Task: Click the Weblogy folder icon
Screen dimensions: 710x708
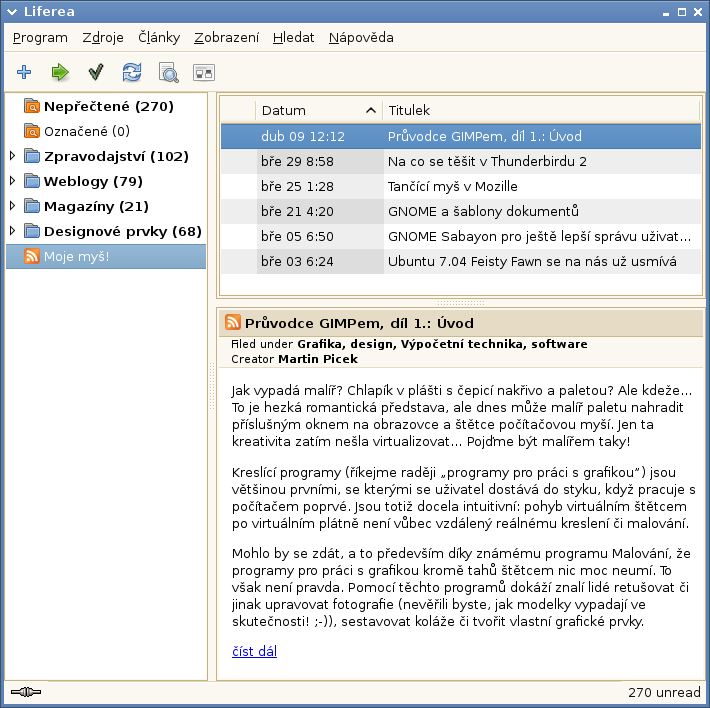Action: point(32,181)
